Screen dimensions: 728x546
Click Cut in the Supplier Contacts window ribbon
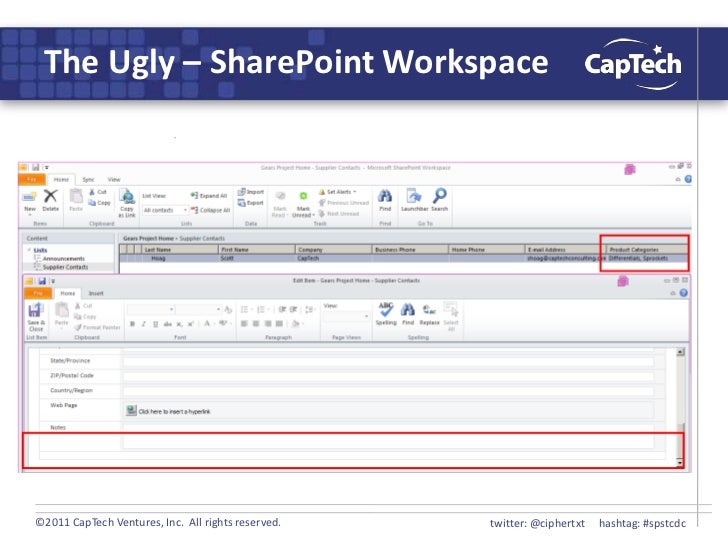[98, 192]
